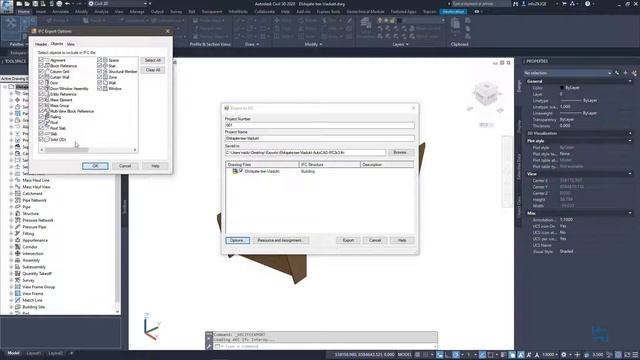The width and height of the screenshot is (640, 360).
Task: Open the Home ribbon tab
Action: 24,11
